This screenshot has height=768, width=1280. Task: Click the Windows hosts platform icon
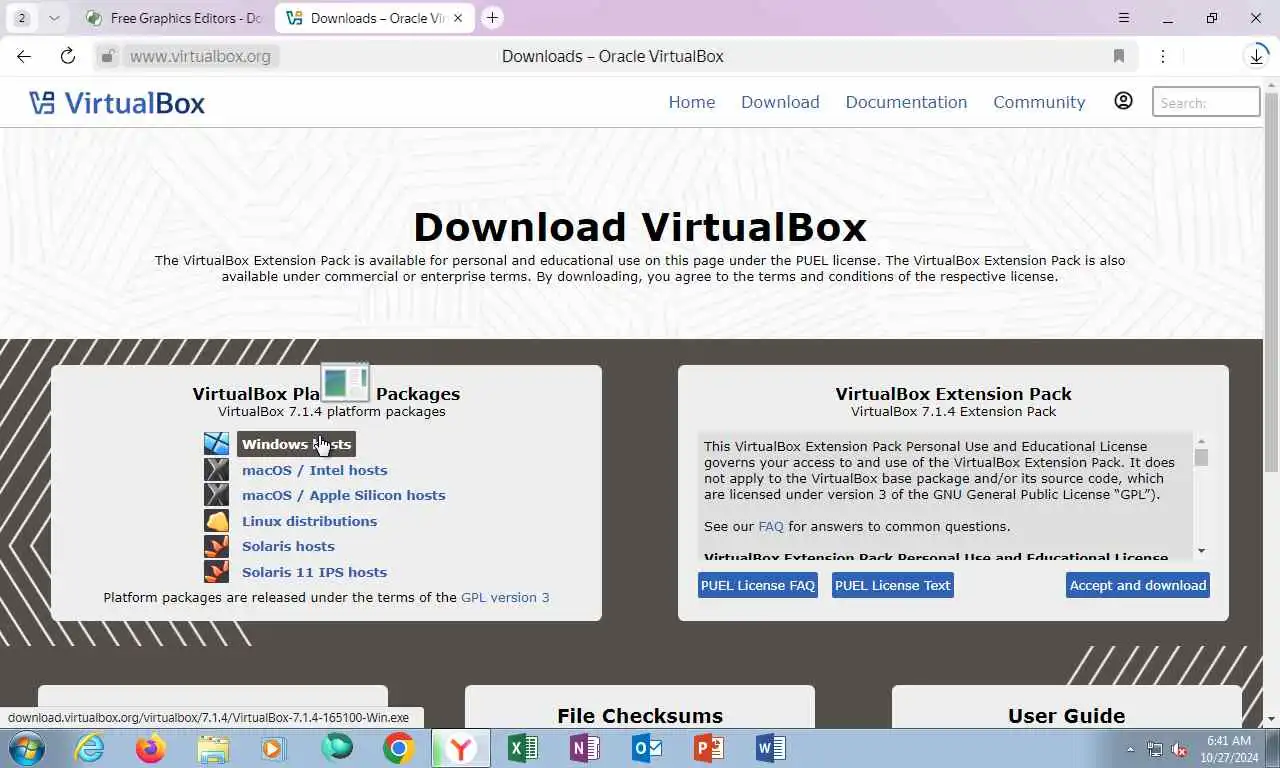tap(216, 444)
